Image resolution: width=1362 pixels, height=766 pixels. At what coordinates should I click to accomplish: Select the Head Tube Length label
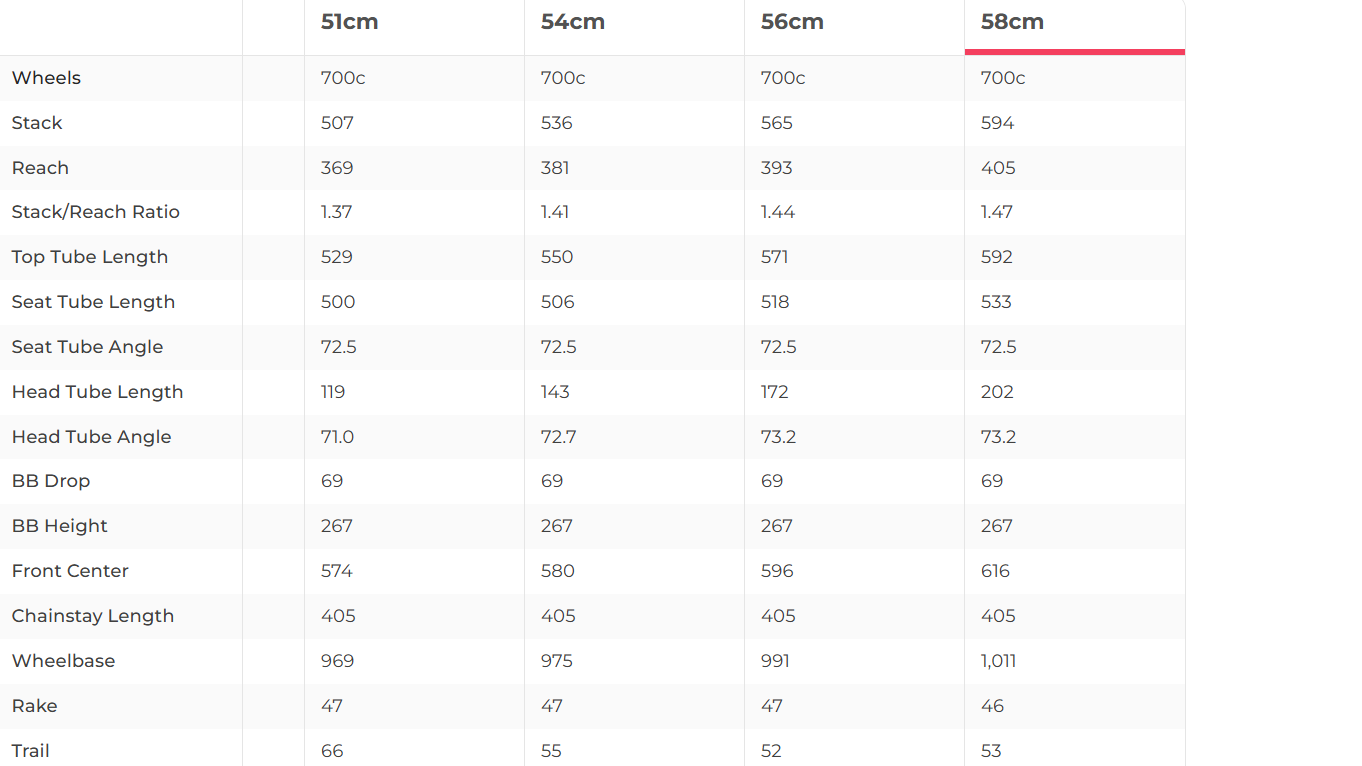pyautogui.click(x=97, y=392)
